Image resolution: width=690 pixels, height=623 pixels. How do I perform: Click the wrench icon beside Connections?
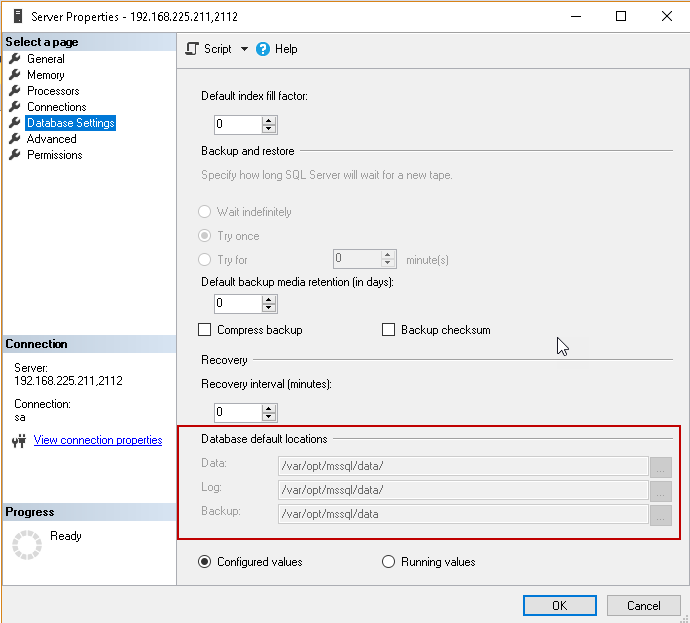[x=15, y=106]
